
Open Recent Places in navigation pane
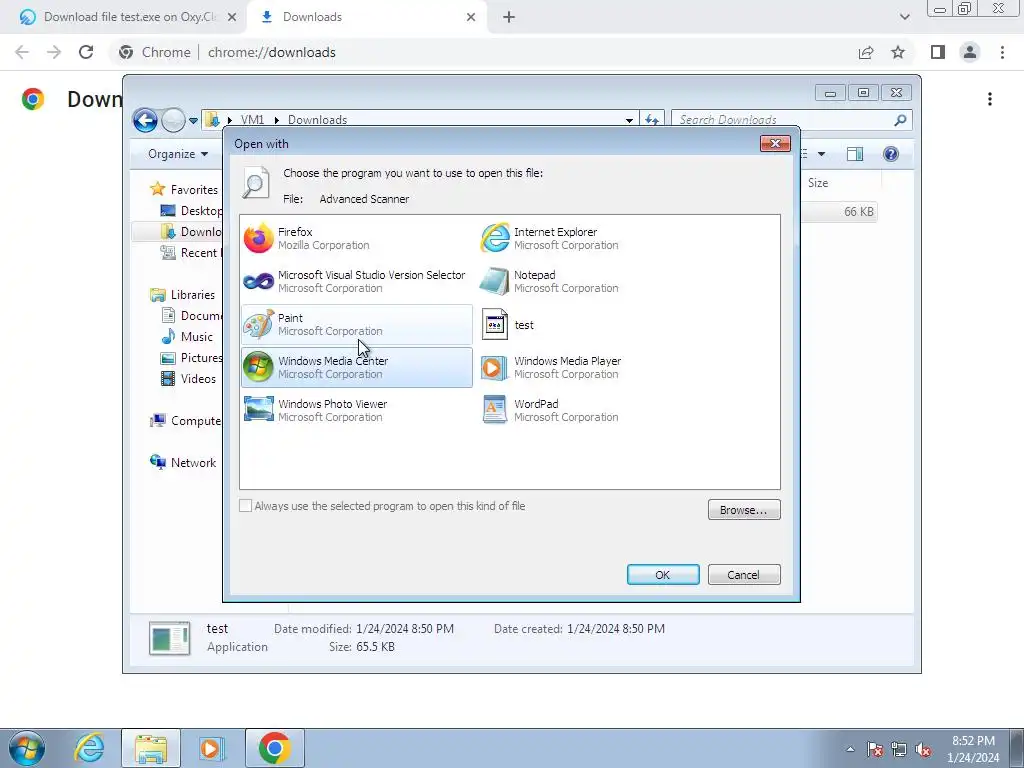point(192,253)
